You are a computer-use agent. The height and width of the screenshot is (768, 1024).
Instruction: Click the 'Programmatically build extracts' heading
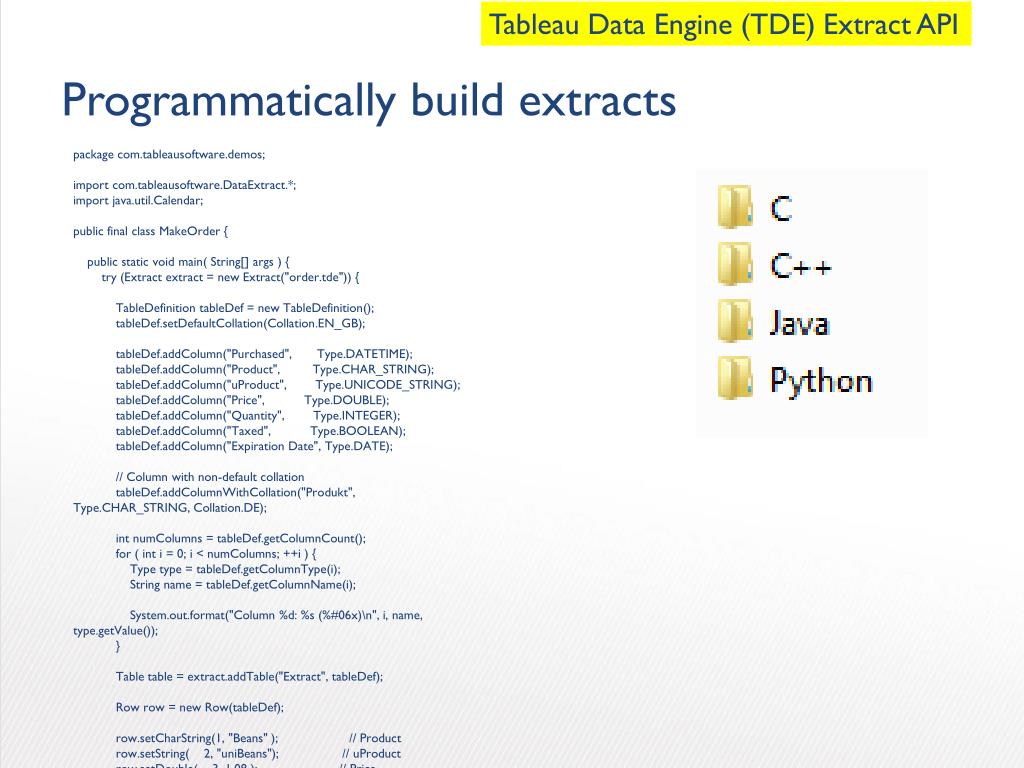click(x=369, y=100)
